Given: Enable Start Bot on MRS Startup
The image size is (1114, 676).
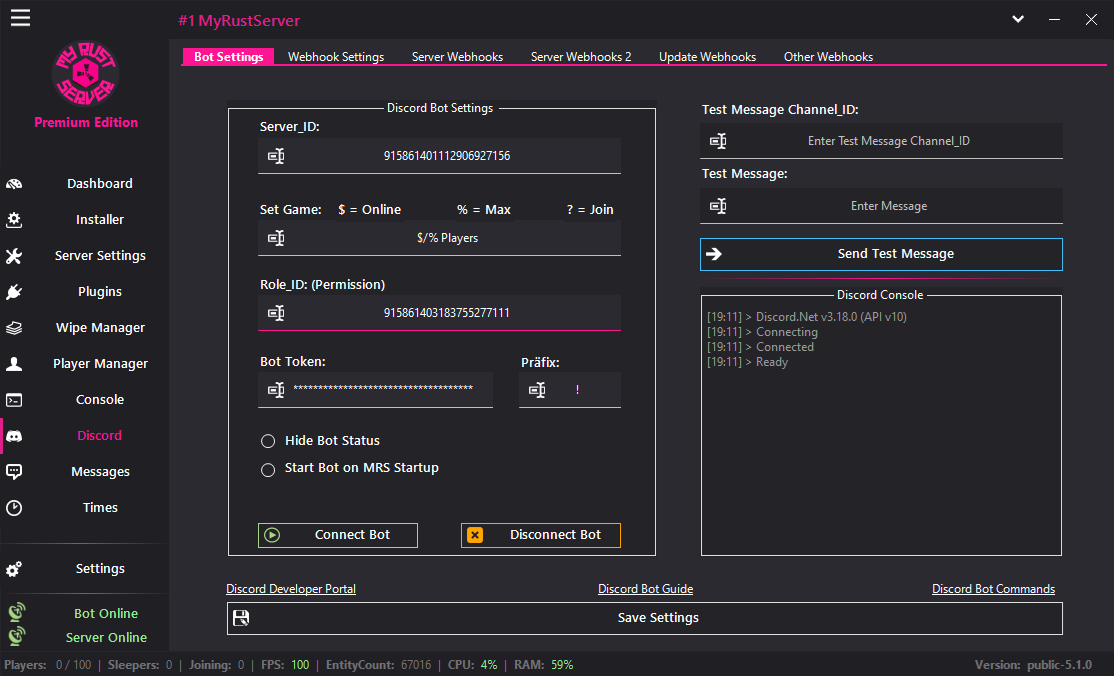Looking at the screenshot, I should click(x=268, y=467).
